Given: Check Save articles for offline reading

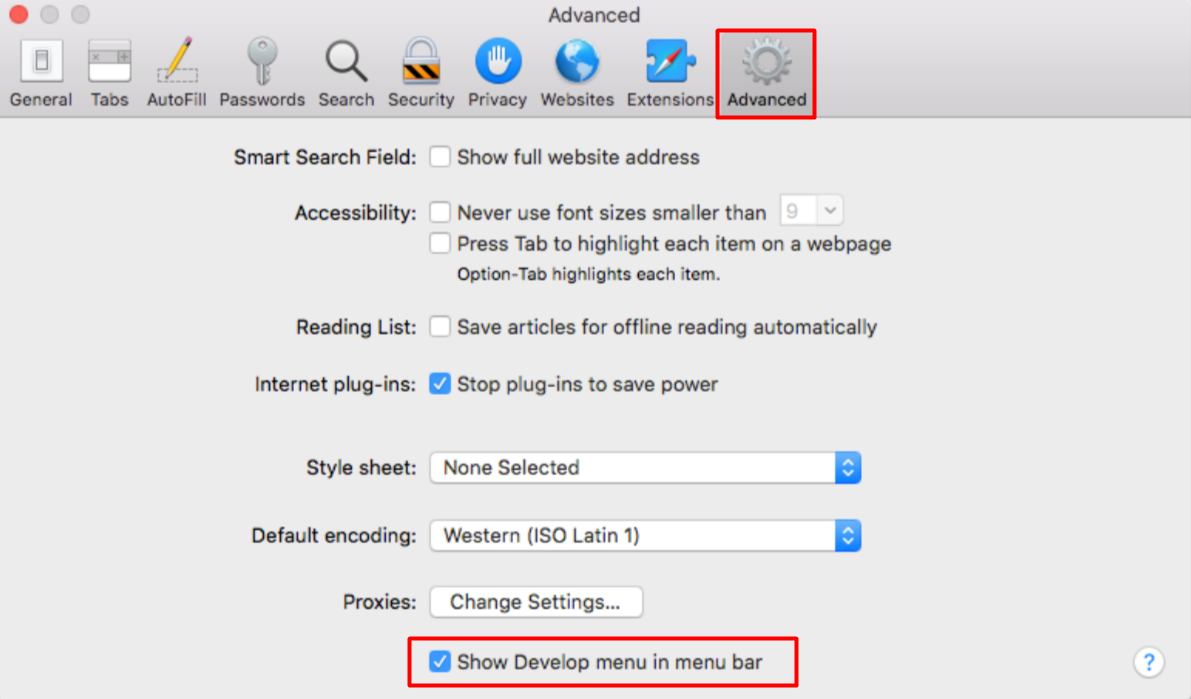Looking at the screenshot, I should pyautogui.click(x=440, y=327).
